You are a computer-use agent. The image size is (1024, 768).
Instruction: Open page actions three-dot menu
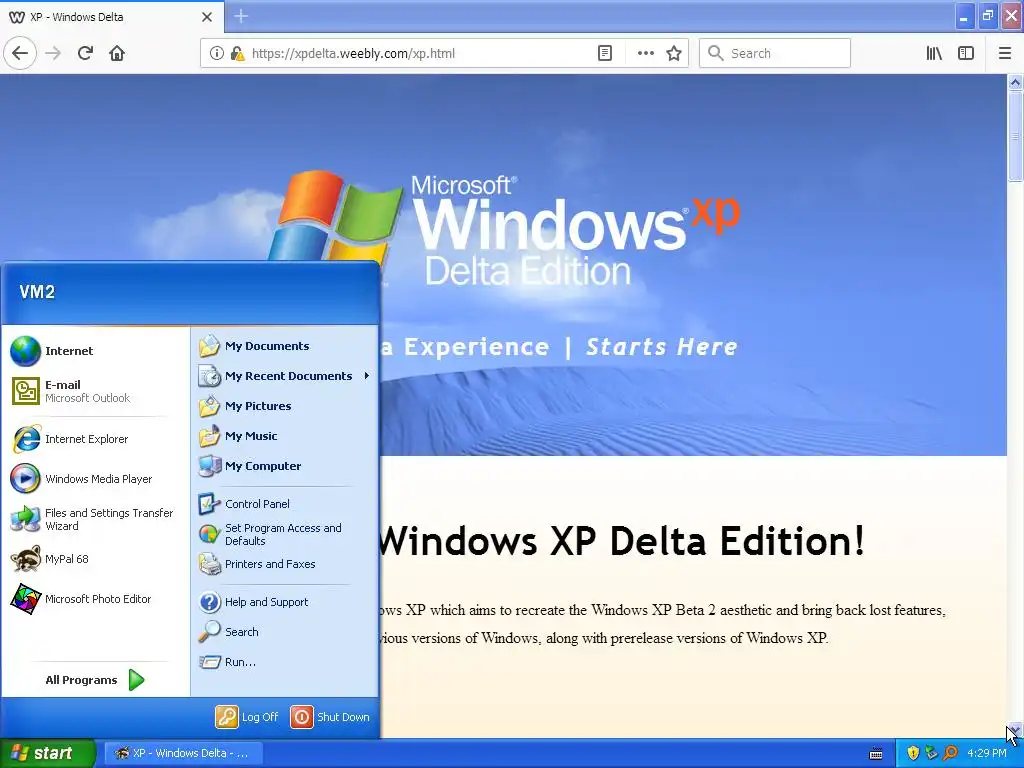click(x=645, y=53)
